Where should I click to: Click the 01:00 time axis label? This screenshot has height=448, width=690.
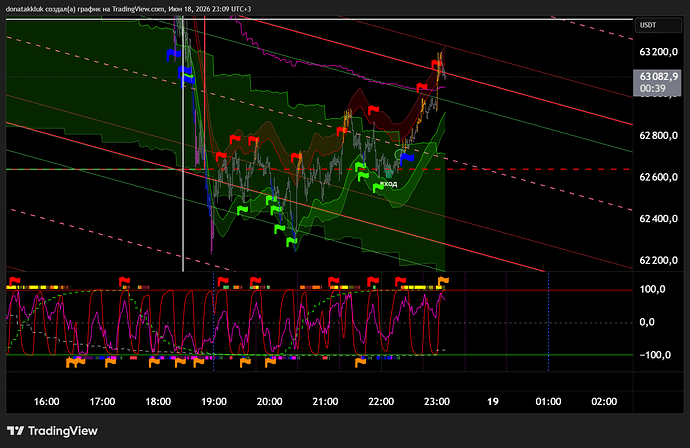click(x=548, y=401)
